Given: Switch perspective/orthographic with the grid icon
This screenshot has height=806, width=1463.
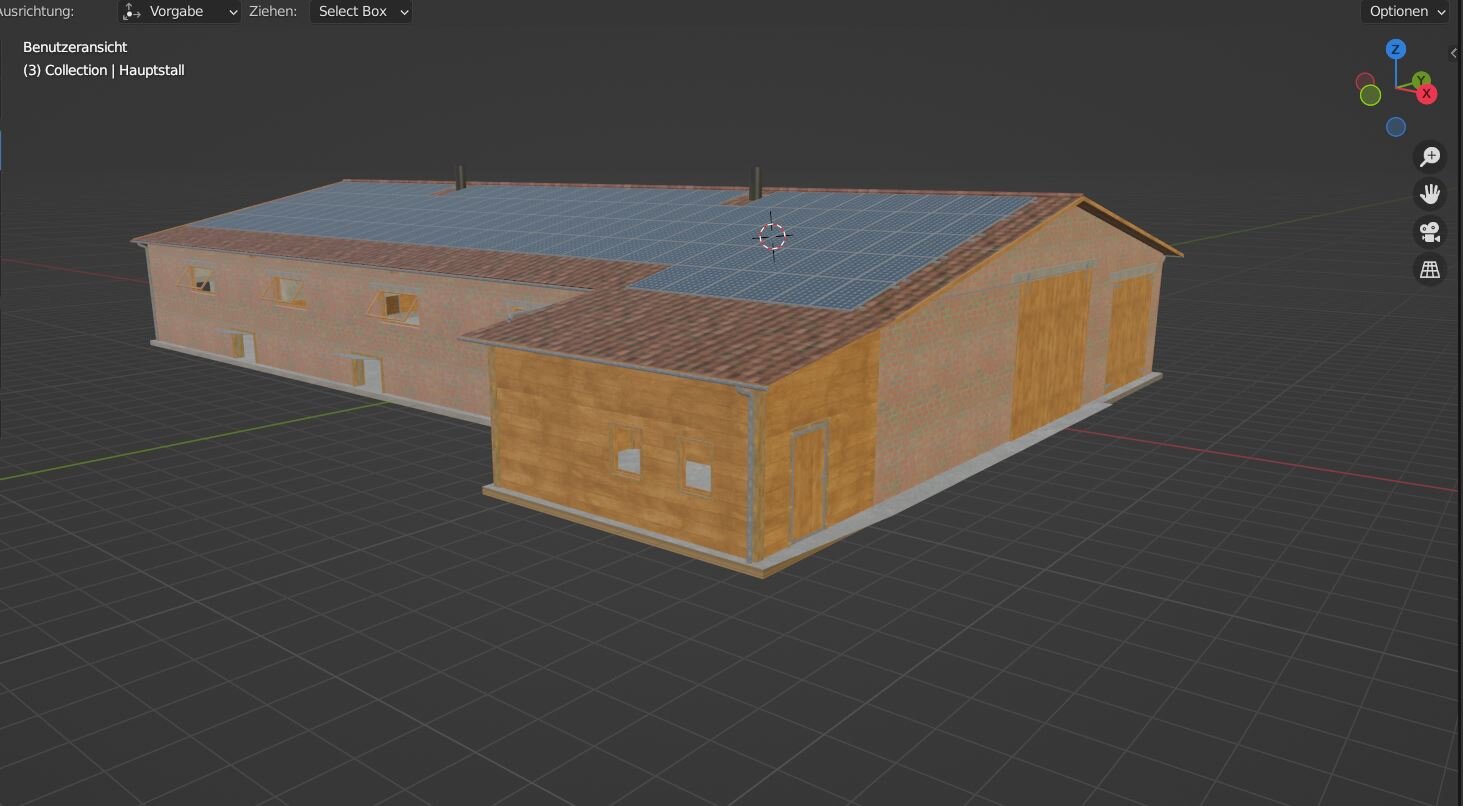Looking at the screenshot, I should pos(1430,270).
